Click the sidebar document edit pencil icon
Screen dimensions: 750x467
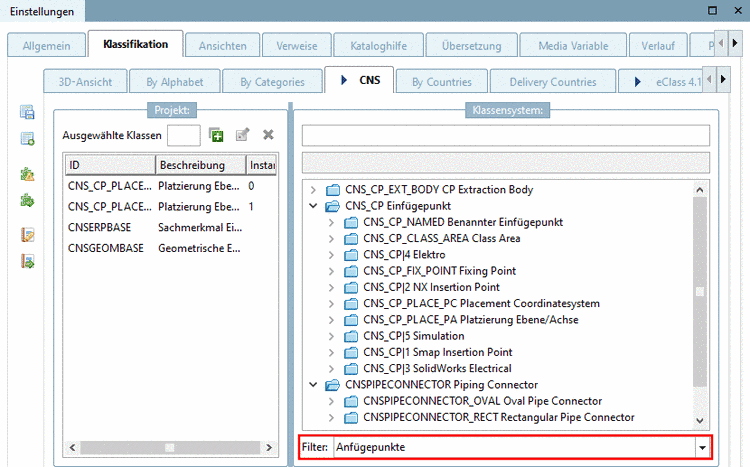pos(27,235)
